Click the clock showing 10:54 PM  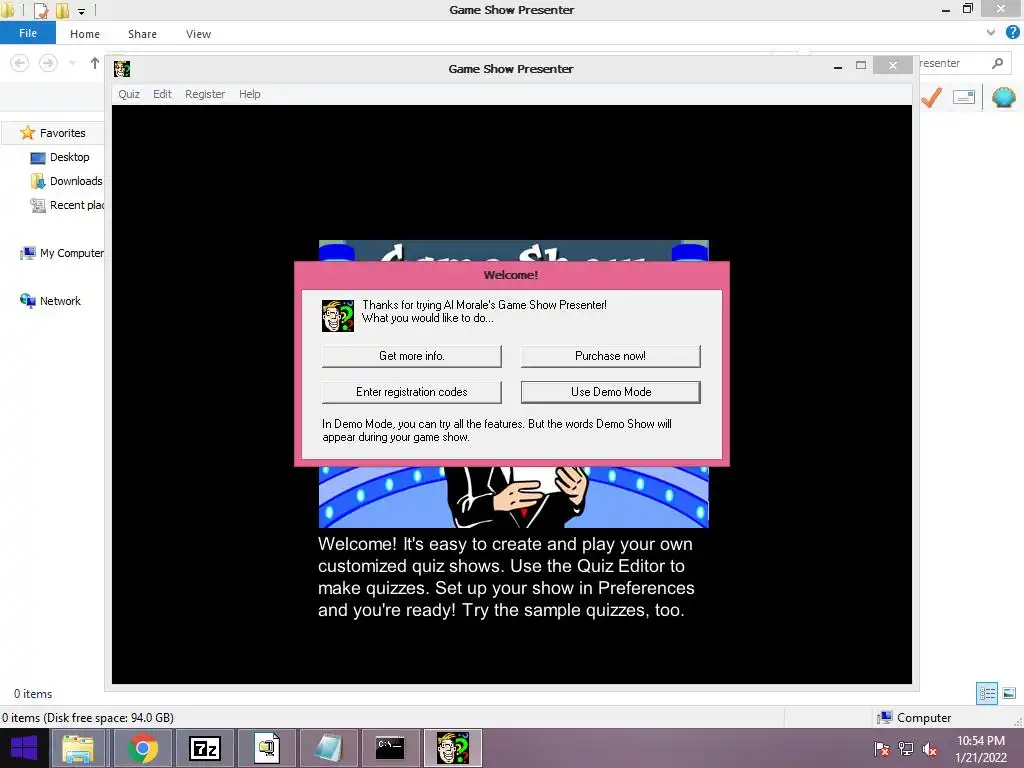coord(981,749)
